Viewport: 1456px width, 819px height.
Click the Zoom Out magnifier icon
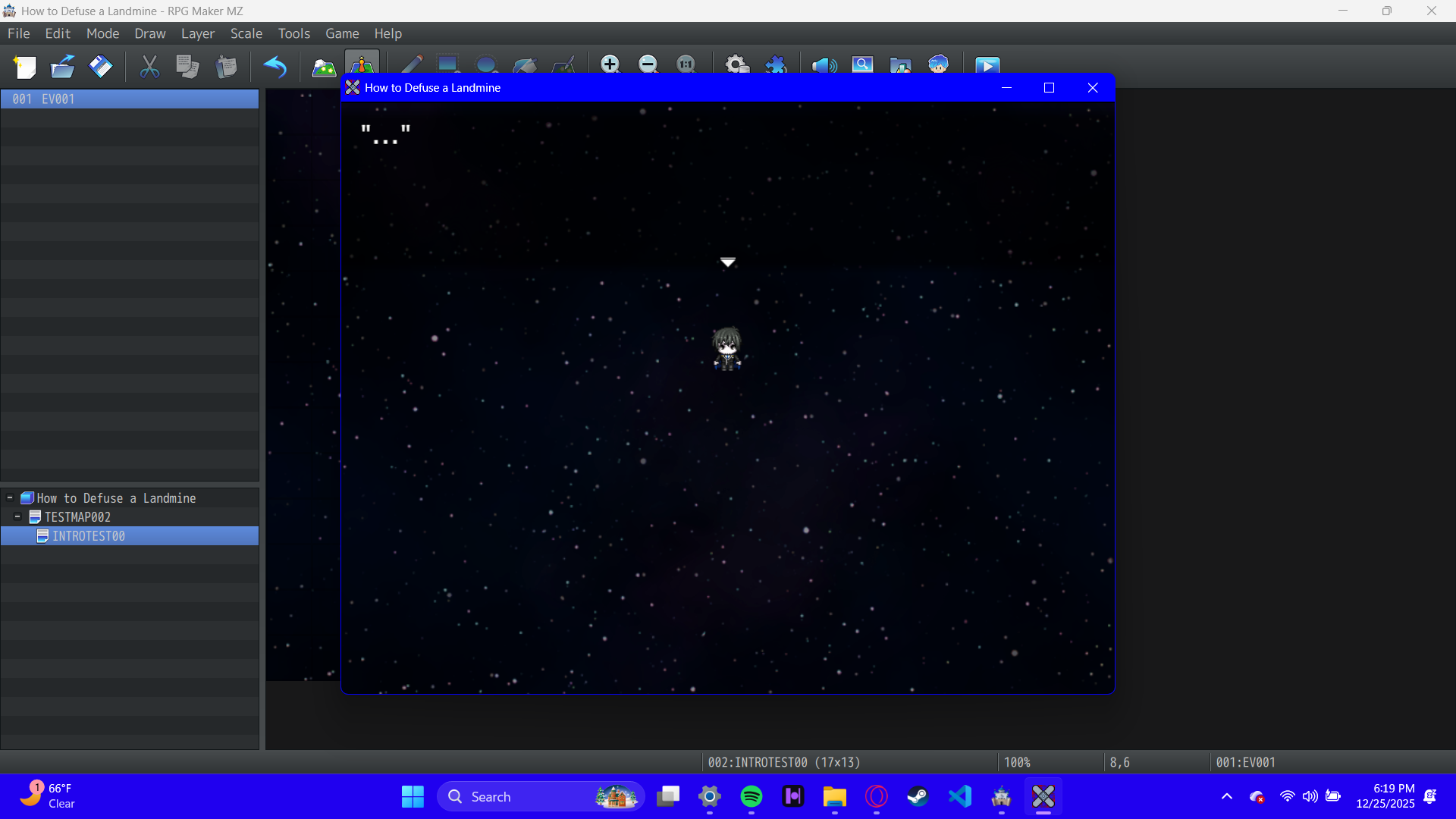tap(648, 64)
